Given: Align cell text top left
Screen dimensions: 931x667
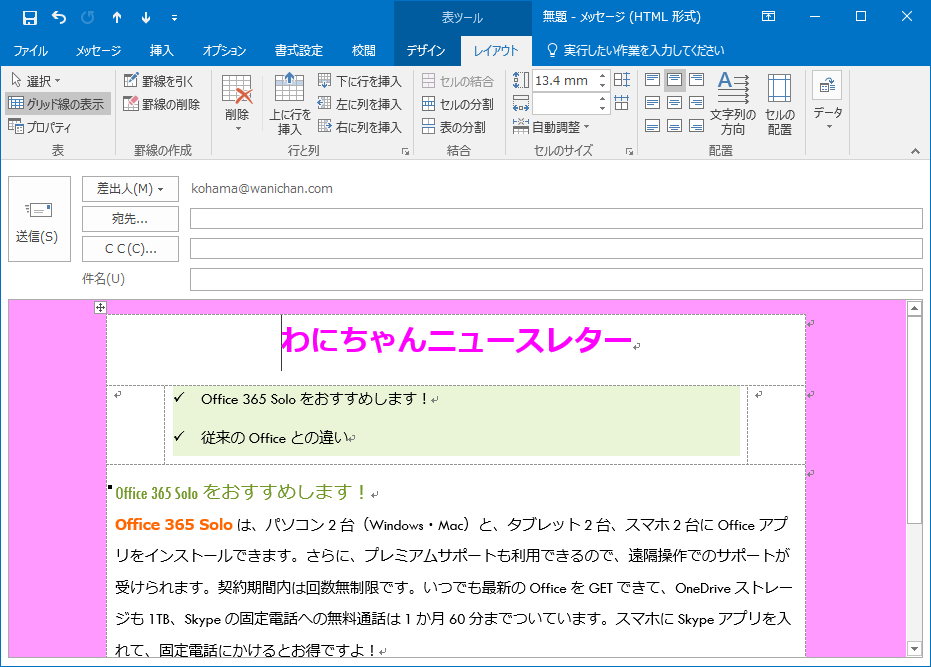Looking at the screenshot, I should coord(653,80).
